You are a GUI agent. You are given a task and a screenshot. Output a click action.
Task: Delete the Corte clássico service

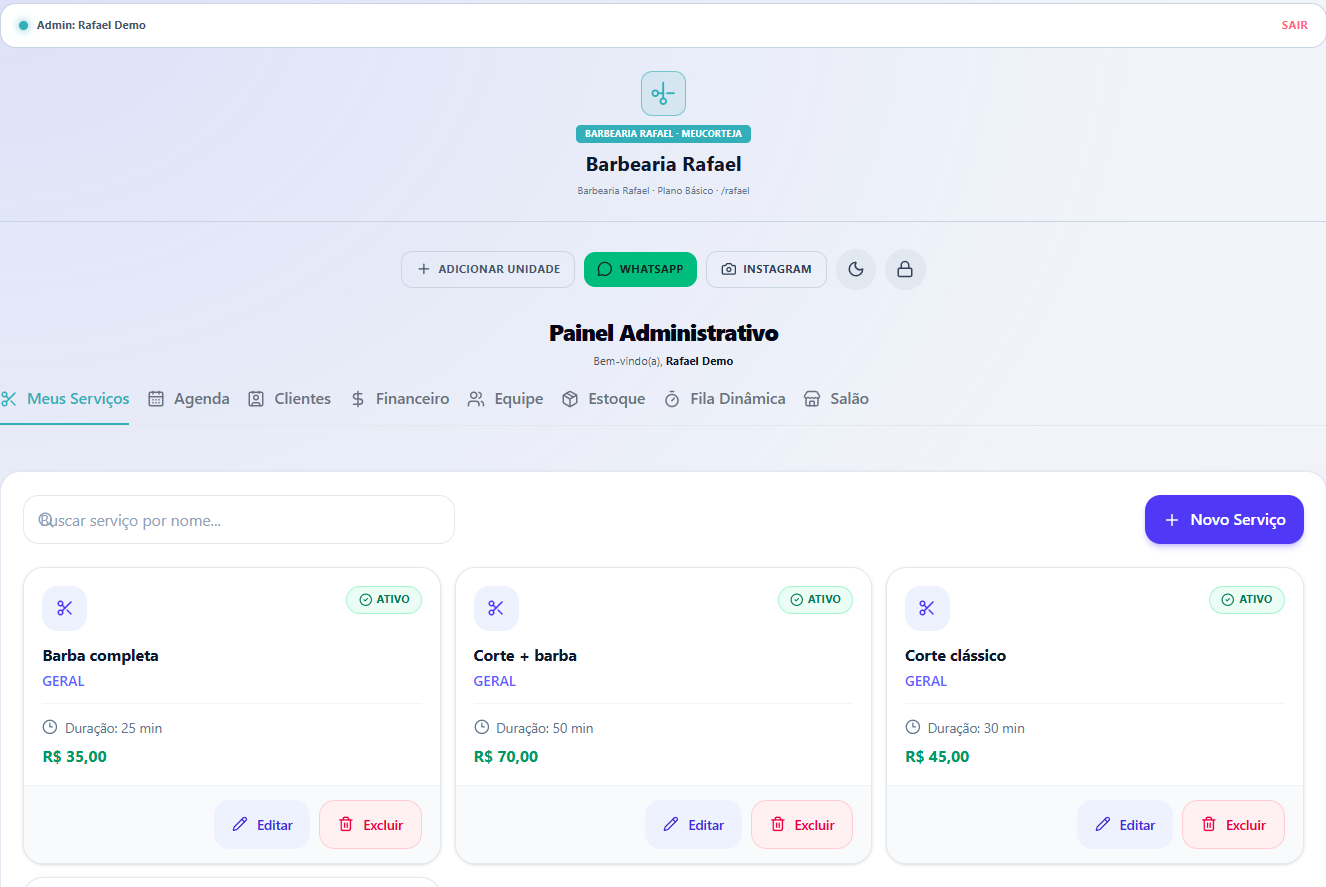pyautogui.click(x=1233, y=825)
